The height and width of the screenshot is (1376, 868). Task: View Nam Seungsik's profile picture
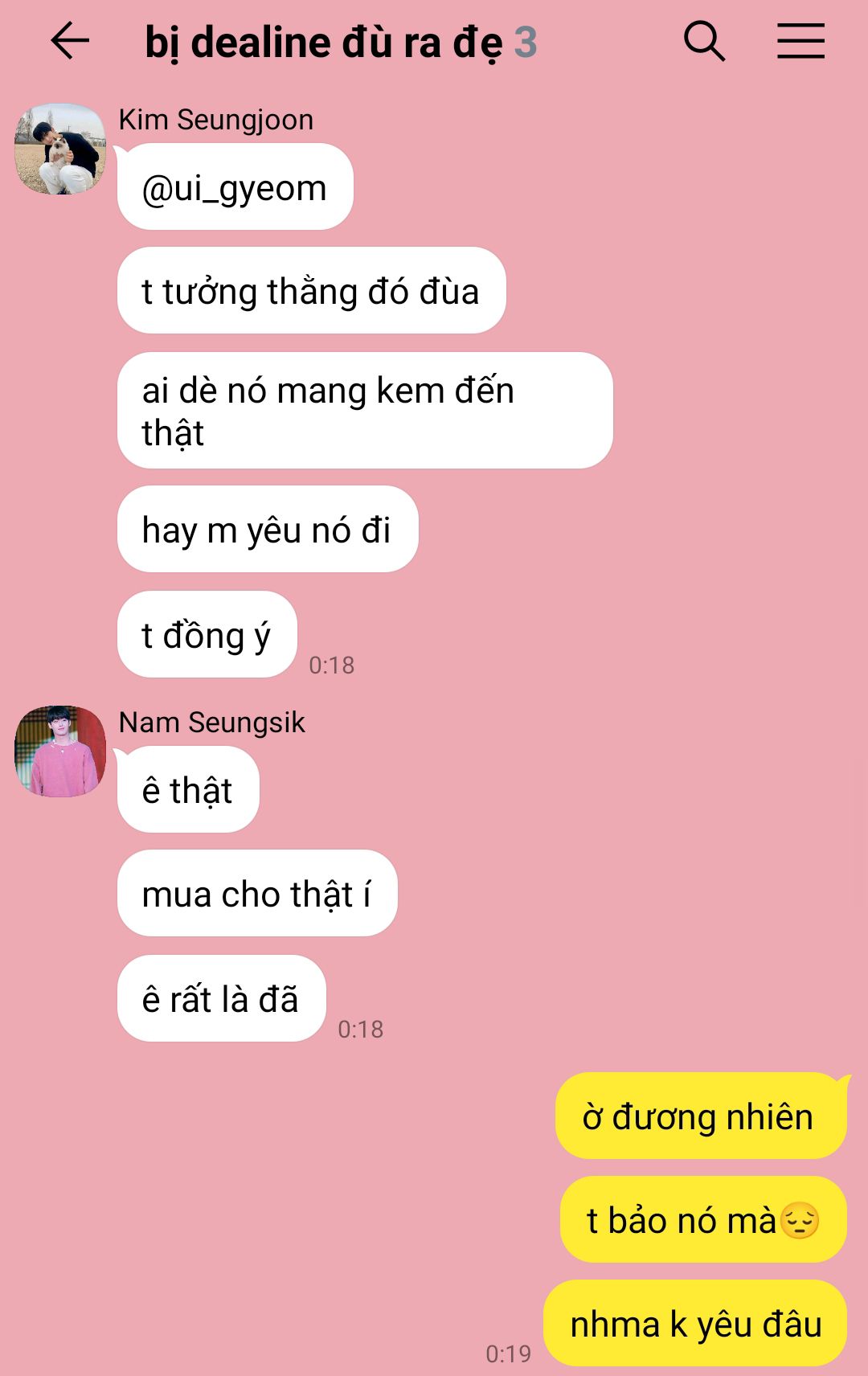click(x=60, y=751)
